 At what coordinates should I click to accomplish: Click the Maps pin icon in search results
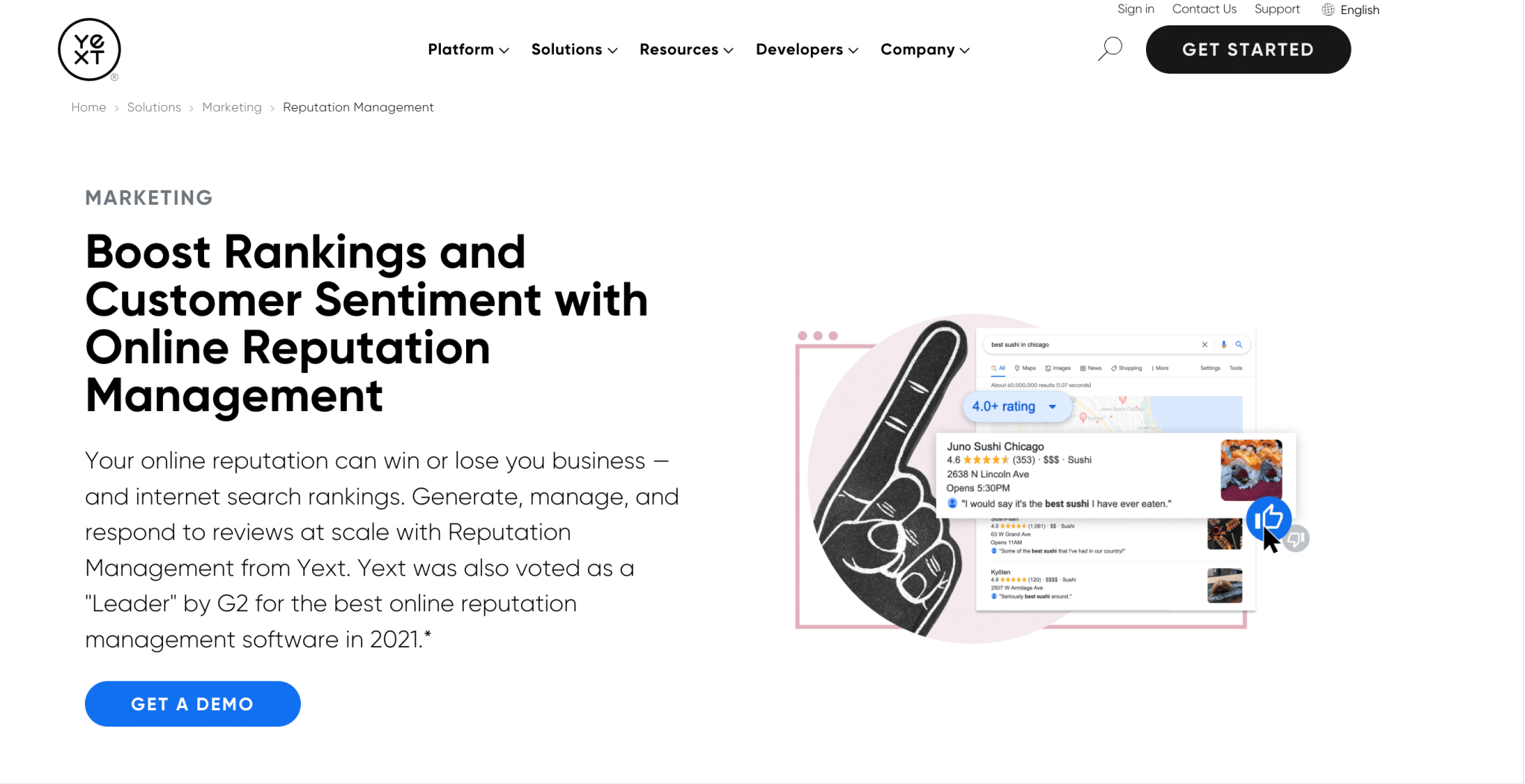(x=1017, y=368)
